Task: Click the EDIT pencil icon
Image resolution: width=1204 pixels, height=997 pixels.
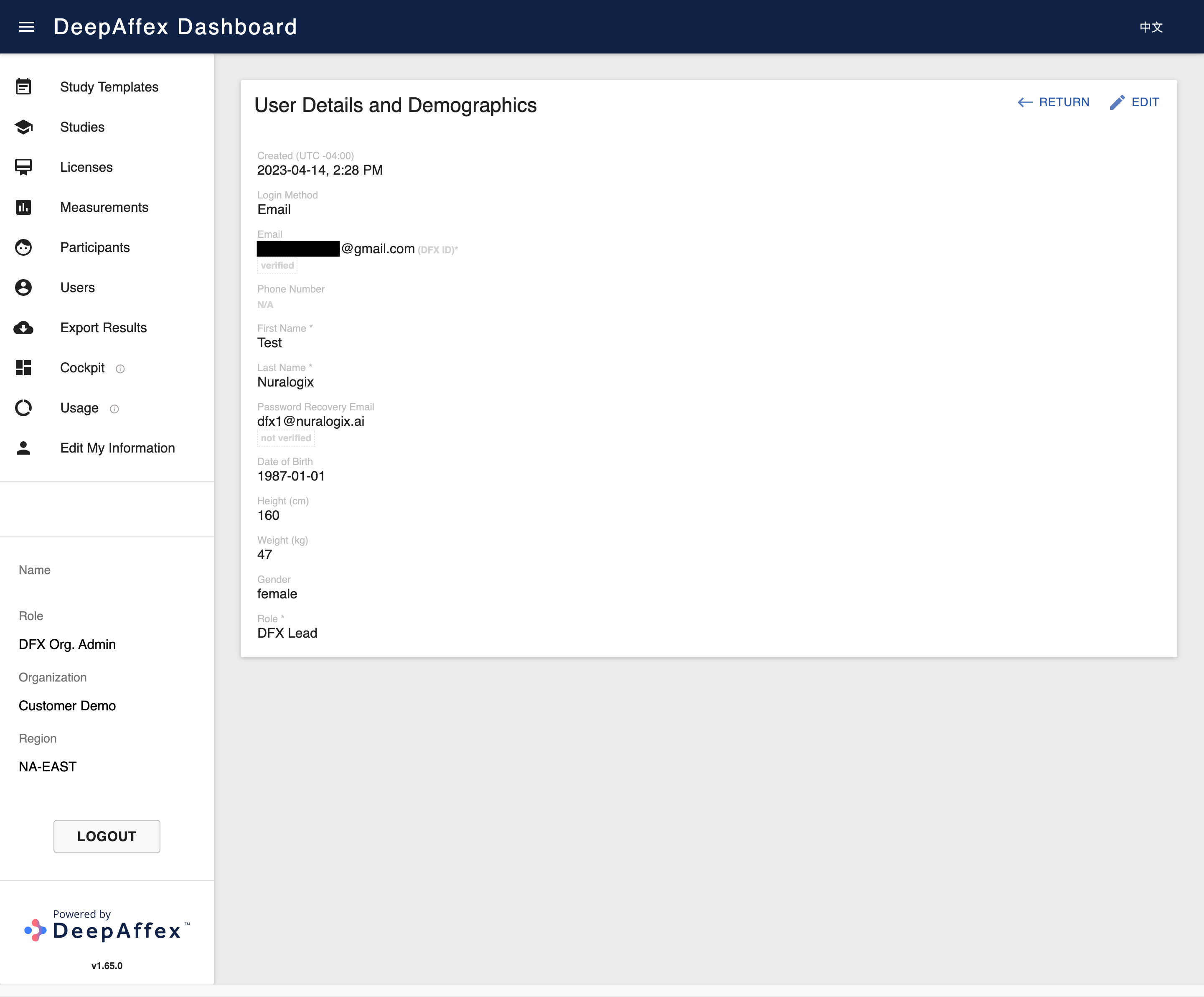Action: click(1118, 103)
